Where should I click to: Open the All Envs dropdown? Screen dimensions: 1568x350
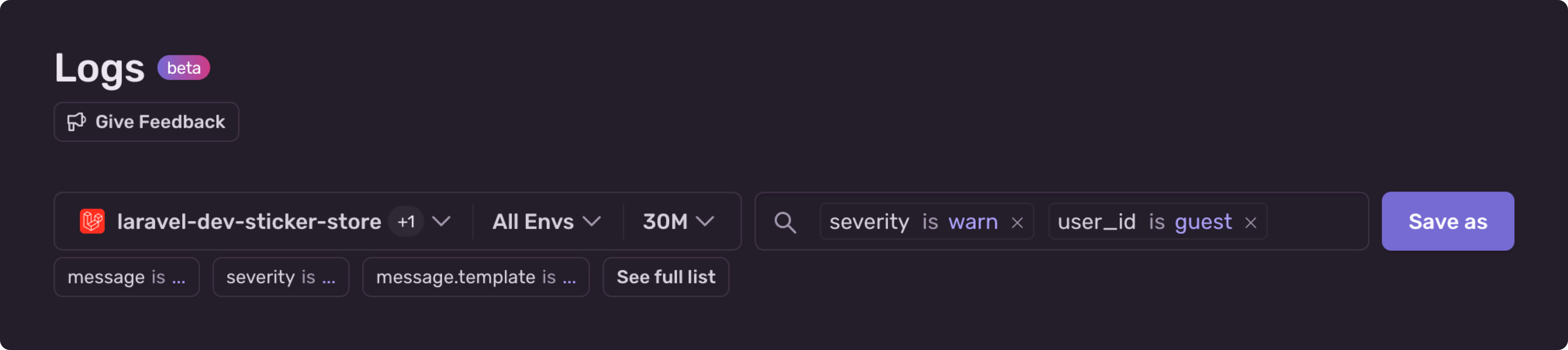click(547, 222)
